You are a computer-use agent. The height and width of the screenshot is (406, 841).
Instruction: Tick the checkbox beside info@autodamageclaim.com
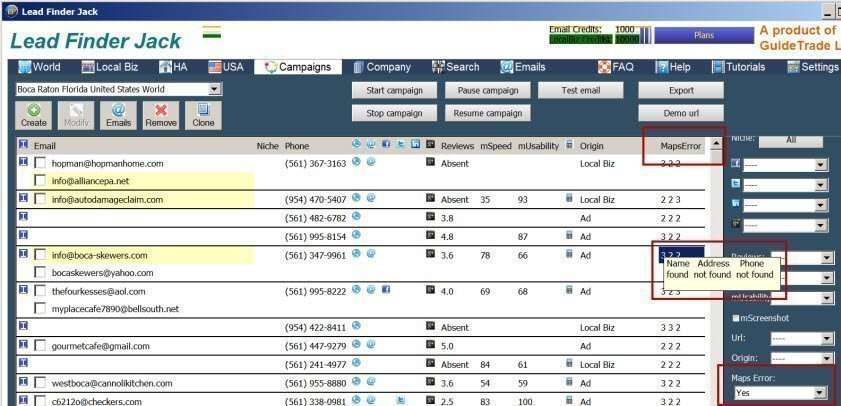40,200
